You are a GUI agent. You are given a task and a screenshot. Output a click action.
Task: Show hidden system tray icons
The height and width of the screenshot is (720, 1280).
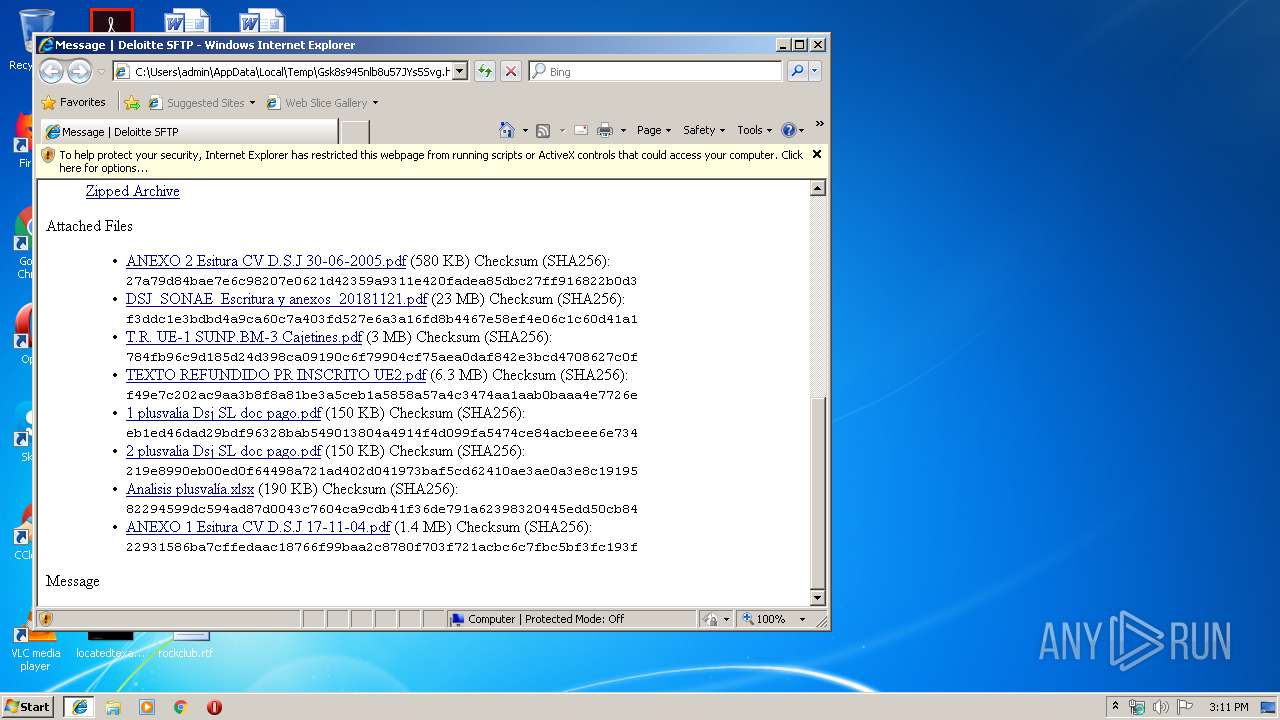[1115, 706]
